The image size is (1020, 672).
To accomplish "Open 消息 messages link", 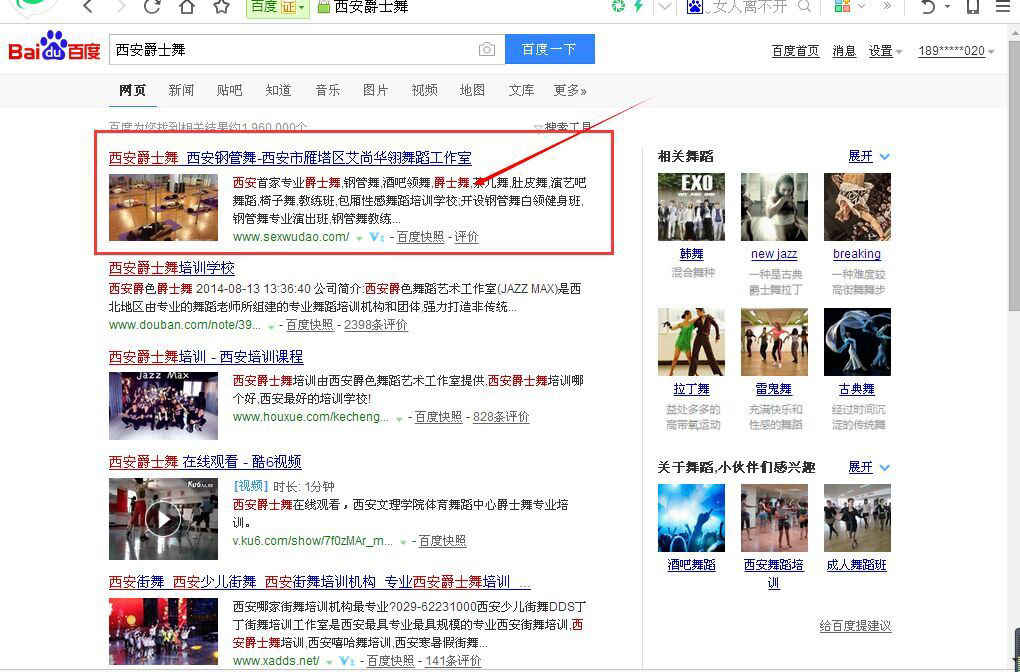I will (x=844, y=51).
